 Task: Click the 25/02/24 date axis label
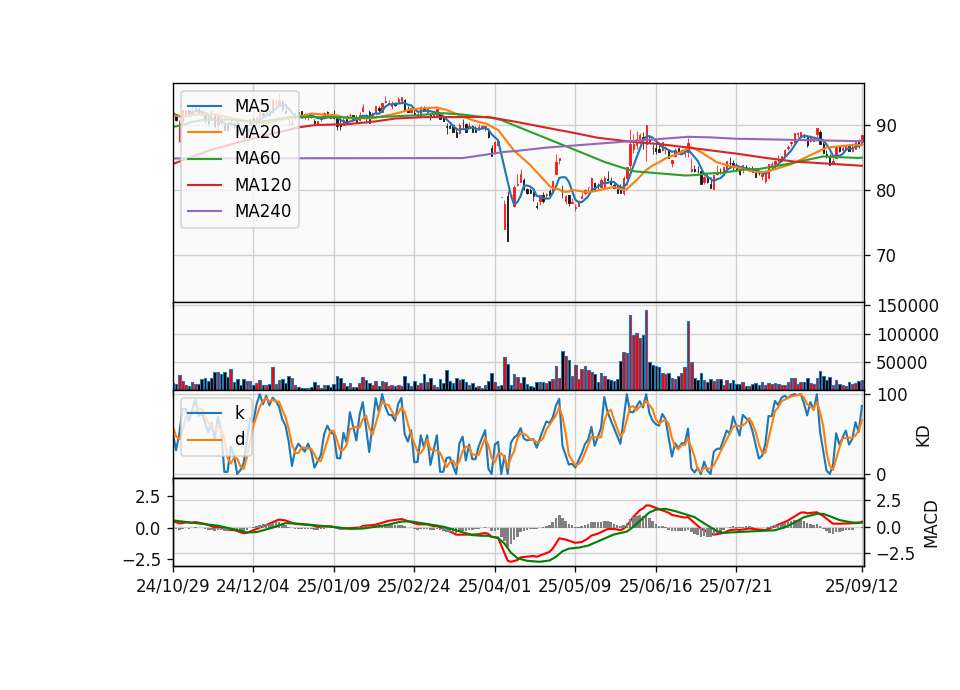(x=414, y=586)
